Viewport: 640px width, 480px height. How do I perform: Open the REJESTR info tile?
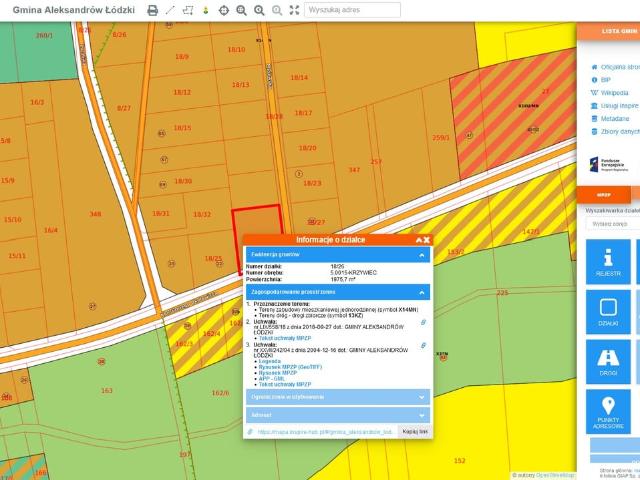[607, 260]
